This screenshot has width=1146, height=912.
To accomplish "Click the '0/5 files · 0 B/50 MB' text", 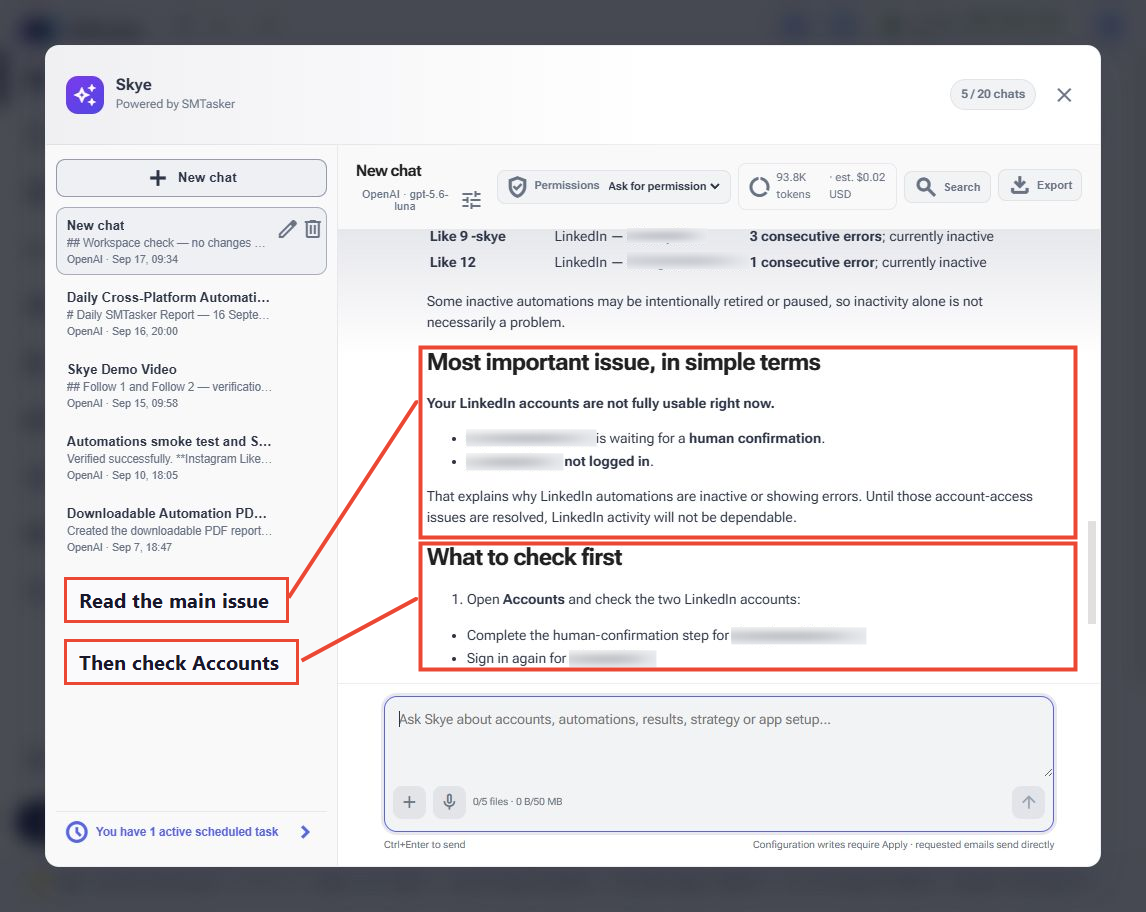I will [517, 802].
